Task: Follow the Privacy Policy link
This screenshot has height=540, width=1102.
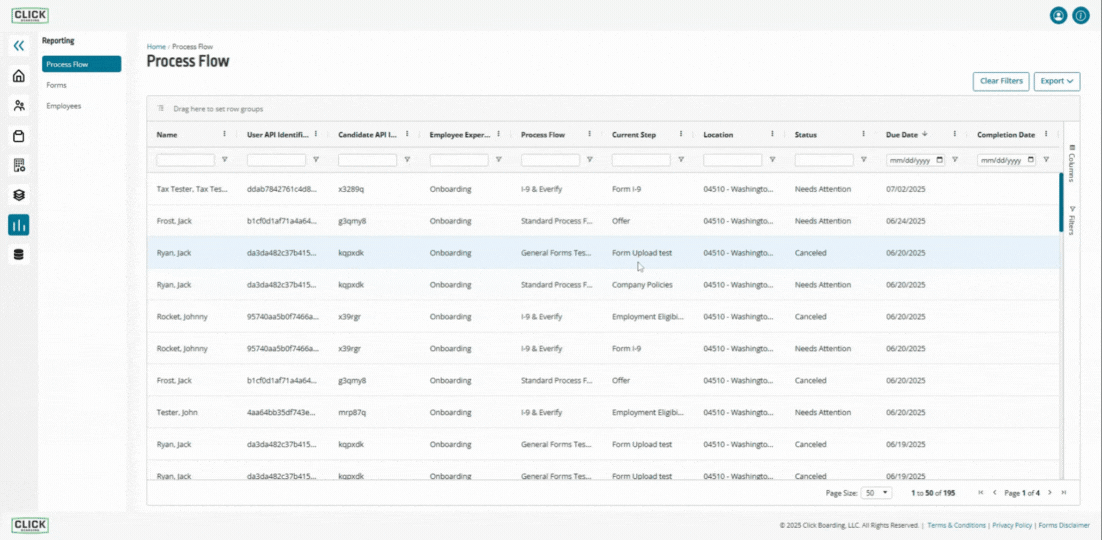Action: (x=1013, y=525)
